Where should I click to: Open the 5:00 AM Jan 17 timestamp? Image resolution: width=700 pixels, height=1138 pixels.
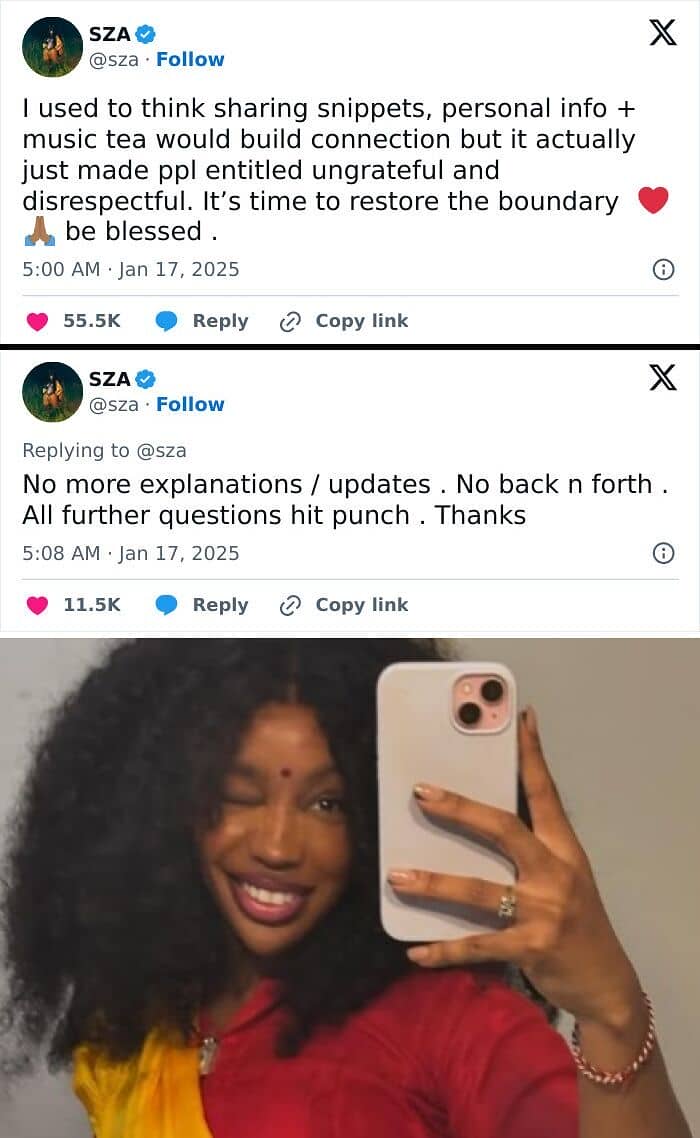(x=131, y=269)
